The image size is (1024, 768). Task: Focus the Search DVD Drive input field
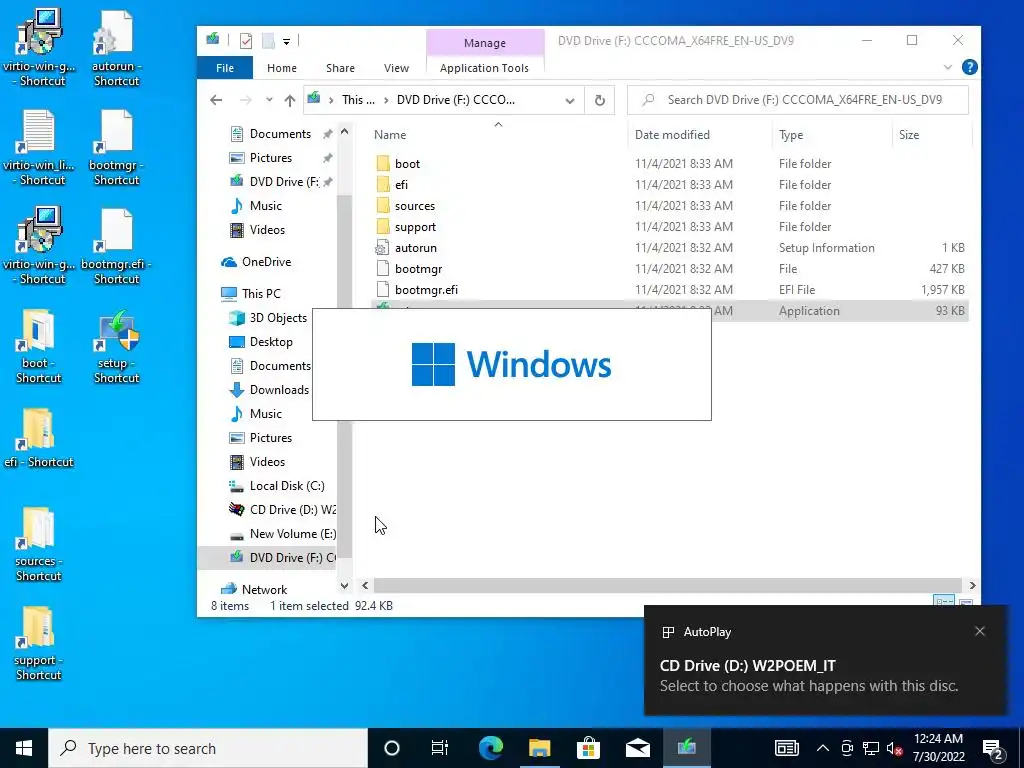pyautogui.click(x=797, y=100)
